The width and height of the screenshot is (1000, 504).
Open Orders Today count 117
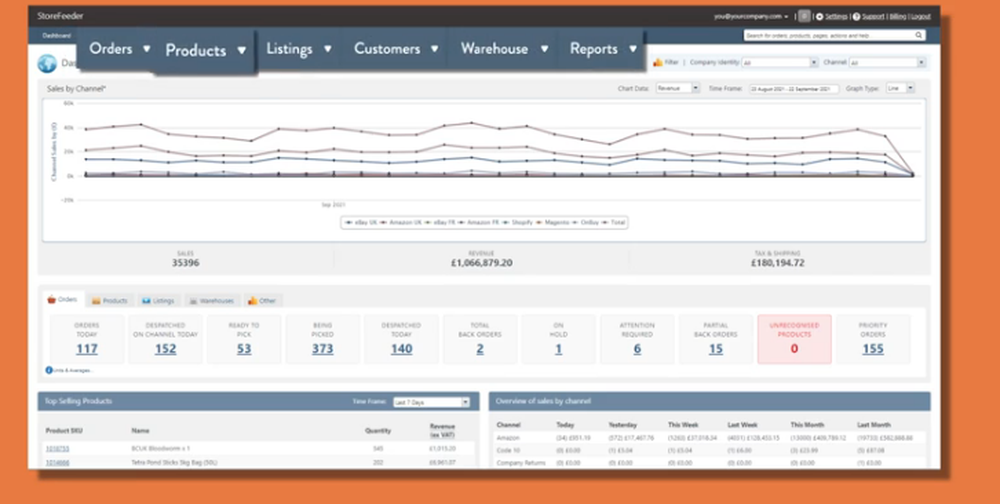[87, 349]
